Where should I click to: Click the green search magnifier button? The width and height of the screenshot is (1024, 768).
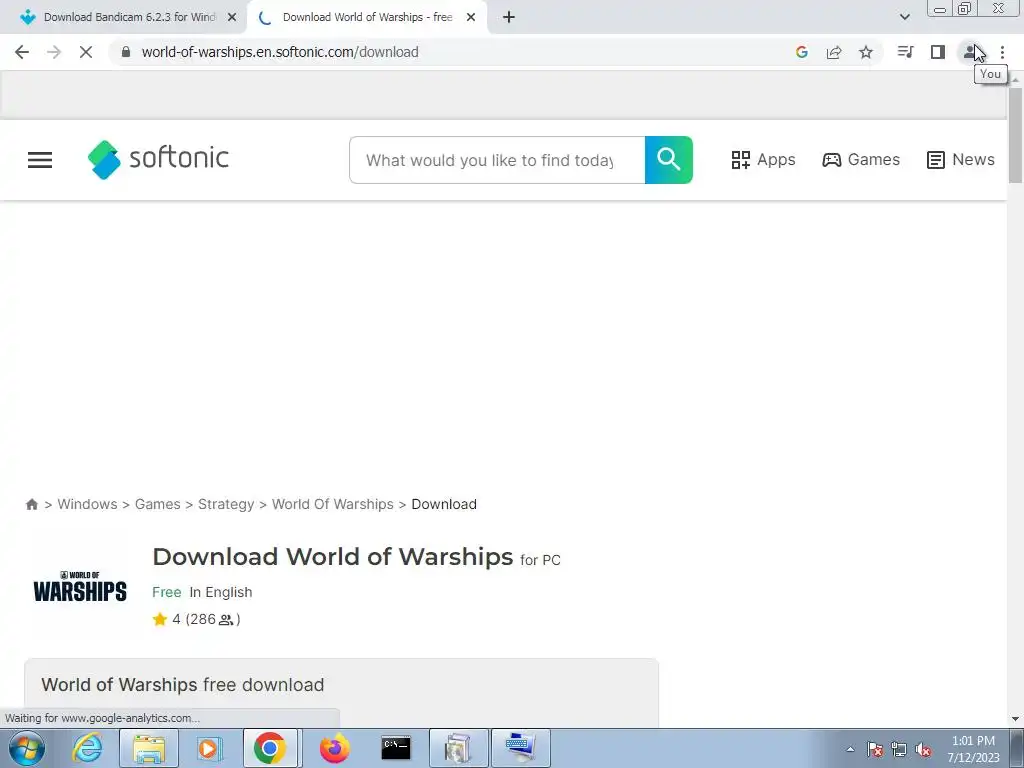pyautogui.click(x=669, y=160)
